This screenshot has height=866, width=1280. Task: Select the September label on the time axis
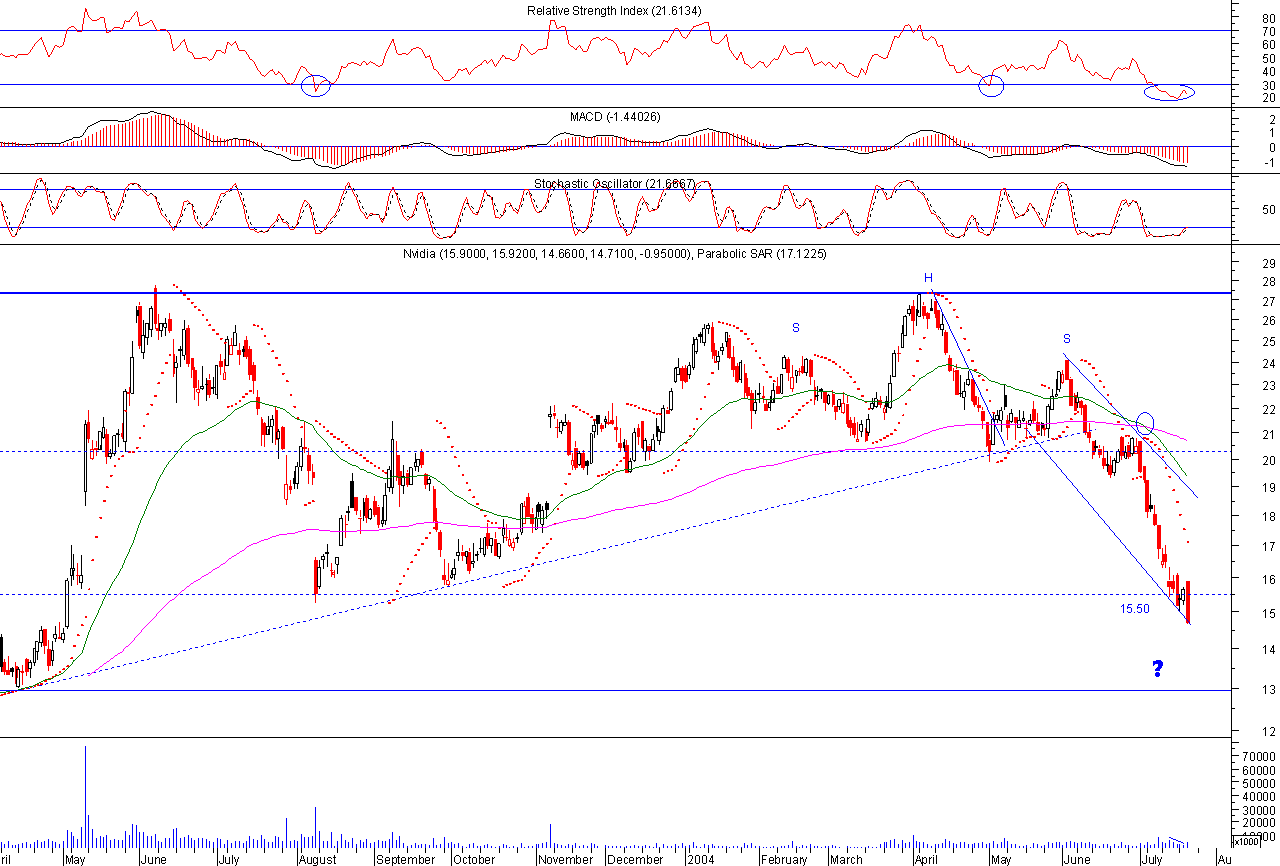click(406, 859)
